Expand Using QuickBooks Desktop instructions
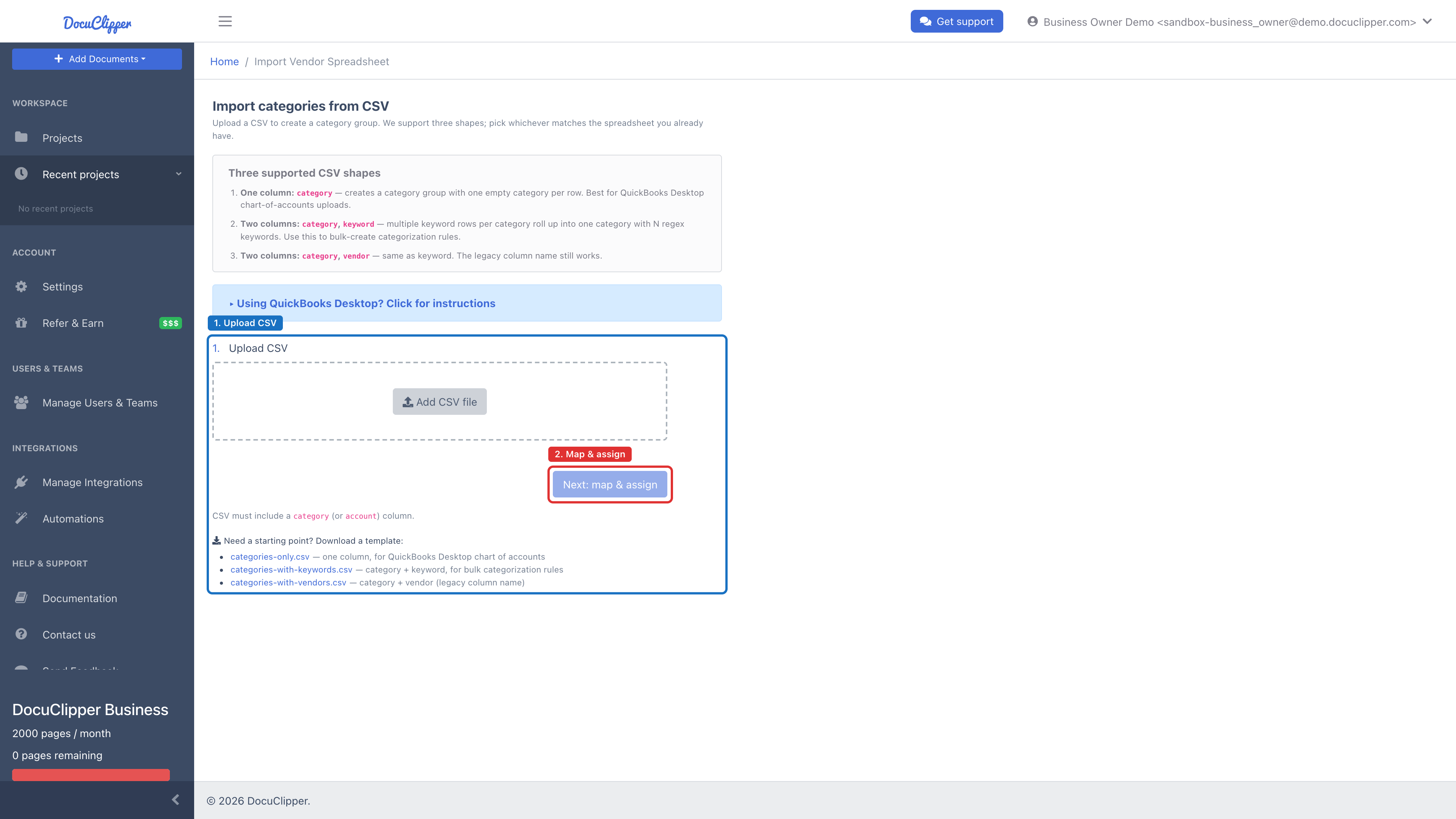This screenshot has height=819, width=1456. coord(362,303)
